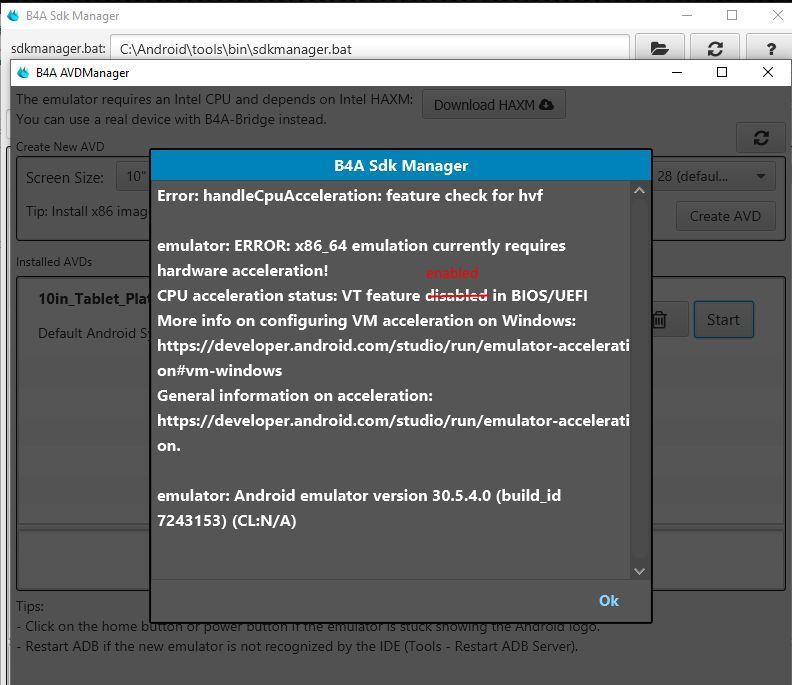
Task: Open the help question mark icon
Action: [x=770, y=49]
